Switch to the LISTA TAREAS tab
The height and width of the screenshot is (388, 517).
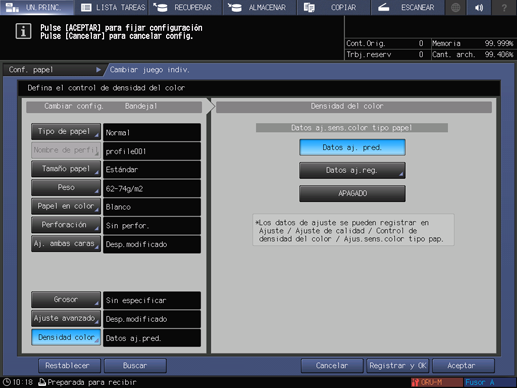(x=112, y=7)
